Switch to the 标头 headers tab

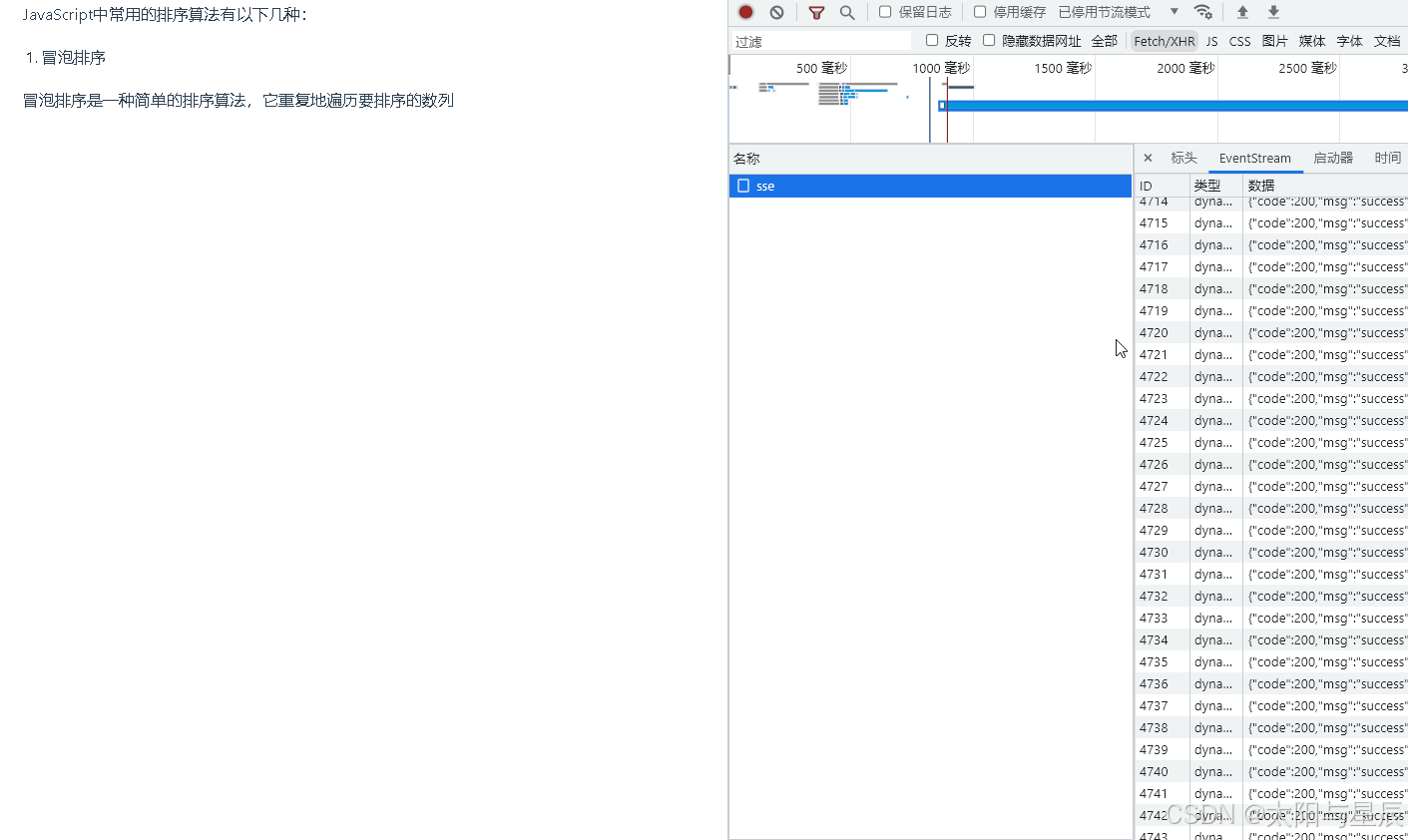[1183, 157]
